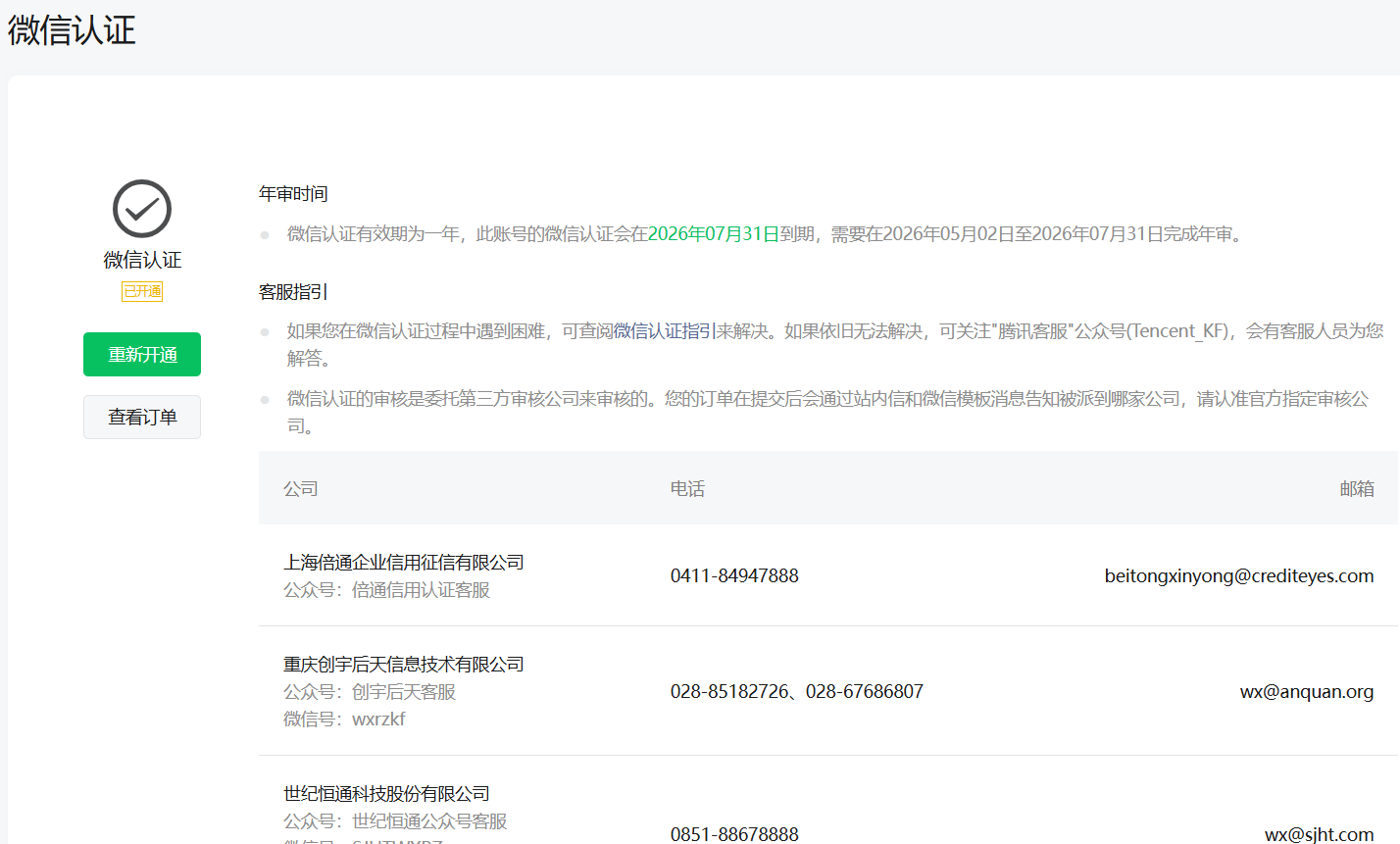Click the checkmark verification icon
1400x844 pixels.
[x=142, y=209]
